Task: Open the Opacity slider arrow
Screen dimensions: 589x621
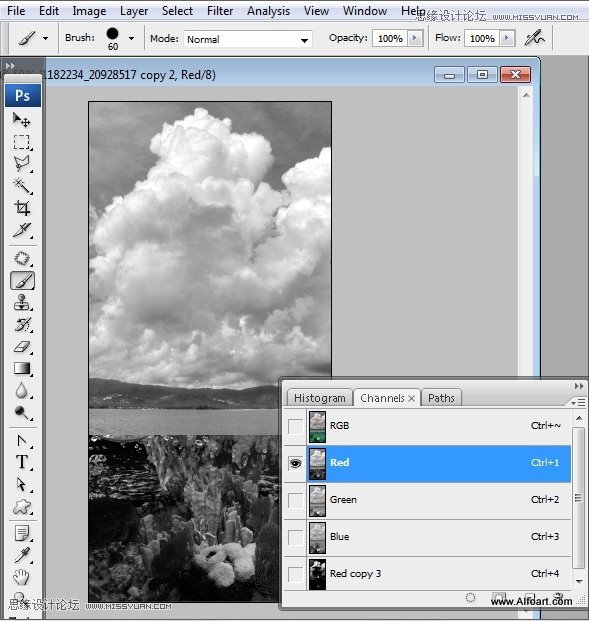Action: coord(415,38)
